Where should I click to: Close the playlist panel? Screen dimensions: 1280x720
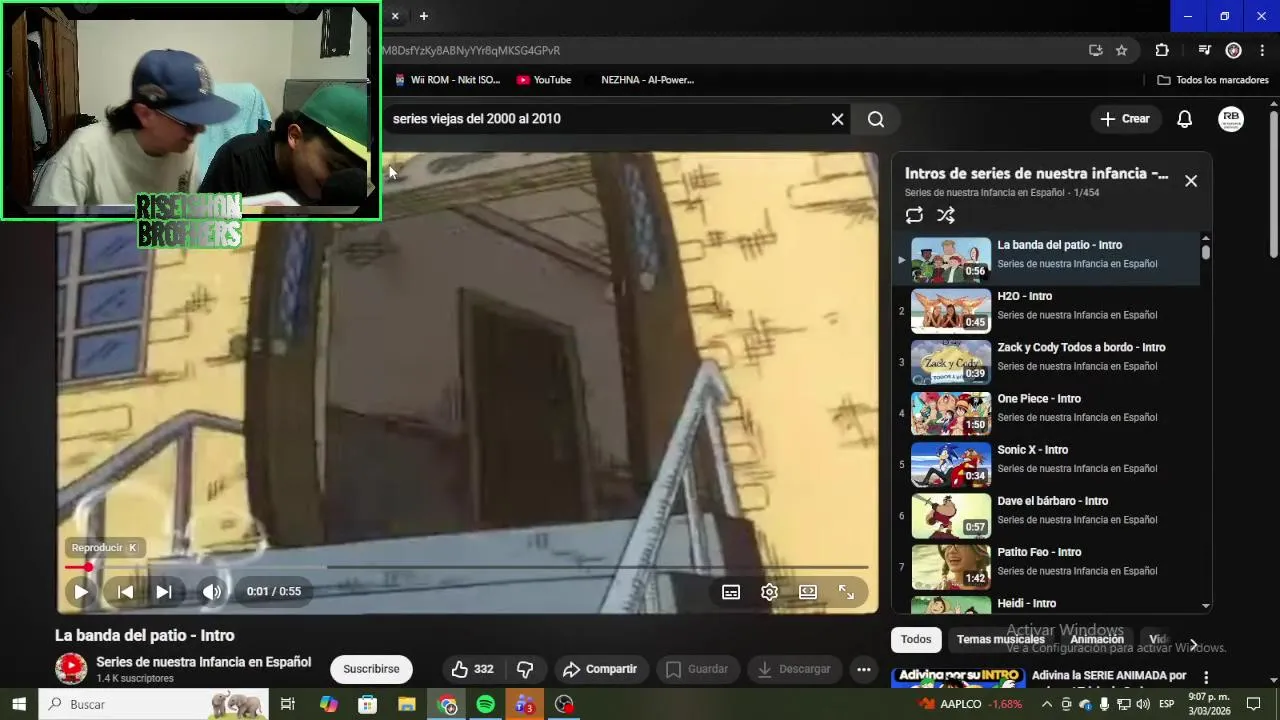pos(1191,181)
